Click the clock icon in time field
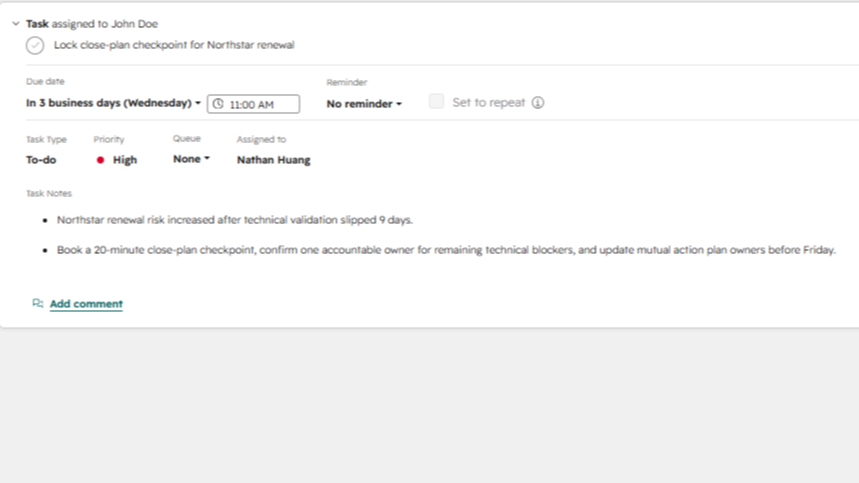The width and height of the screenshot is (859, 483). pyautogui.click(x=218, y=104)
